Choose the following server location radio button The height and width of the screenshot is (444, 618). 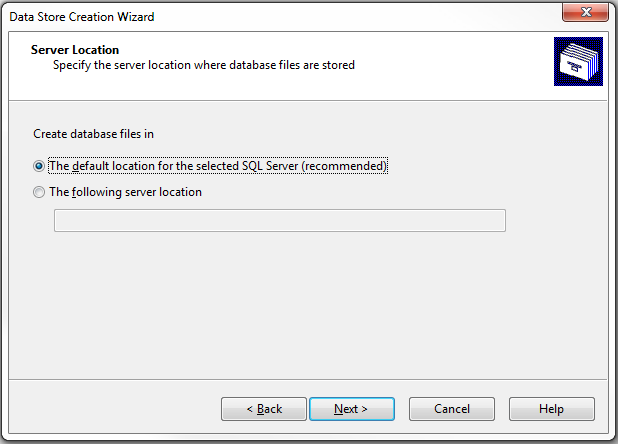(39, 192)
